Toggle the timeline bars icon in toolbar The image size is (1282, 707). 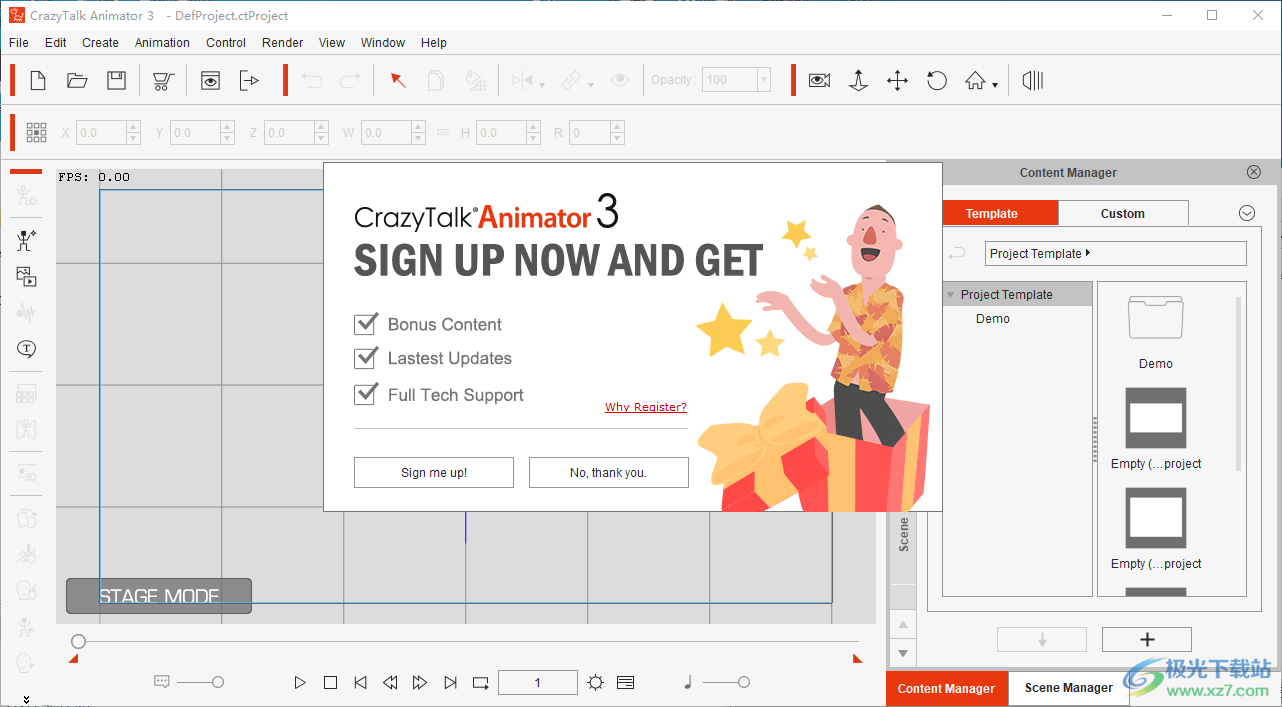1034,80
